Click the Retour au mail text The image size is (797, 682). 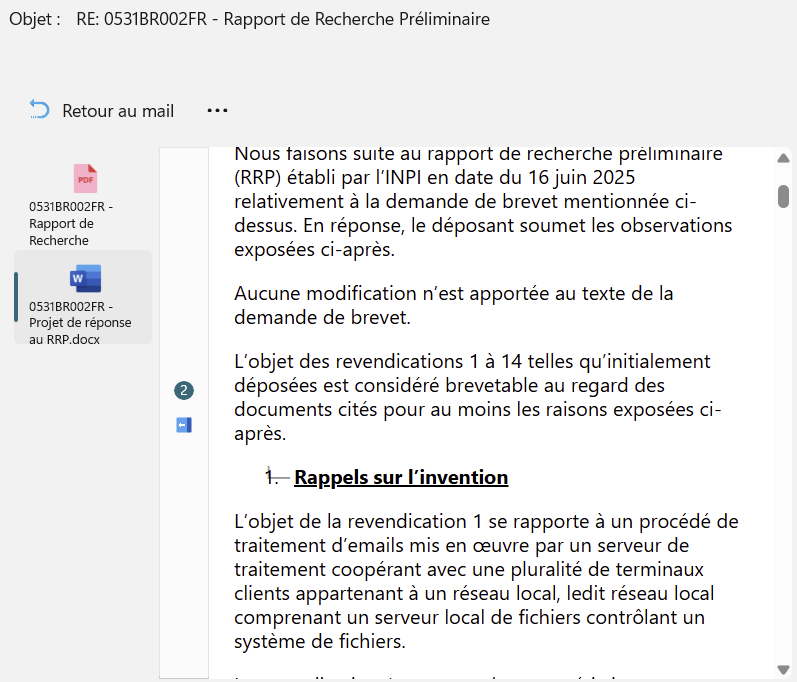(118, 111)
